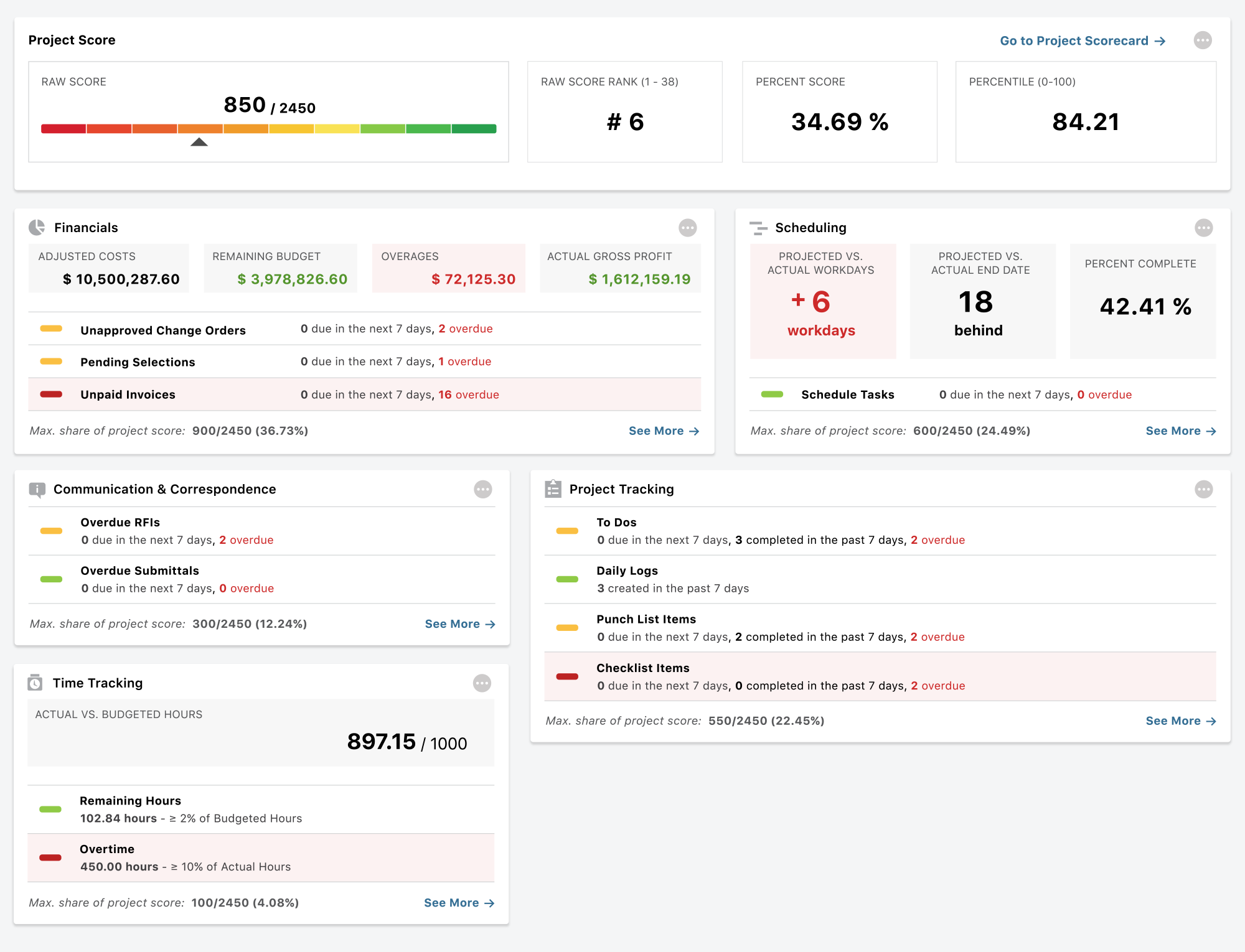Select the Overtime hours row
Image resolution: width=1245 pixels, height=952 pixels.
(260, 857)
